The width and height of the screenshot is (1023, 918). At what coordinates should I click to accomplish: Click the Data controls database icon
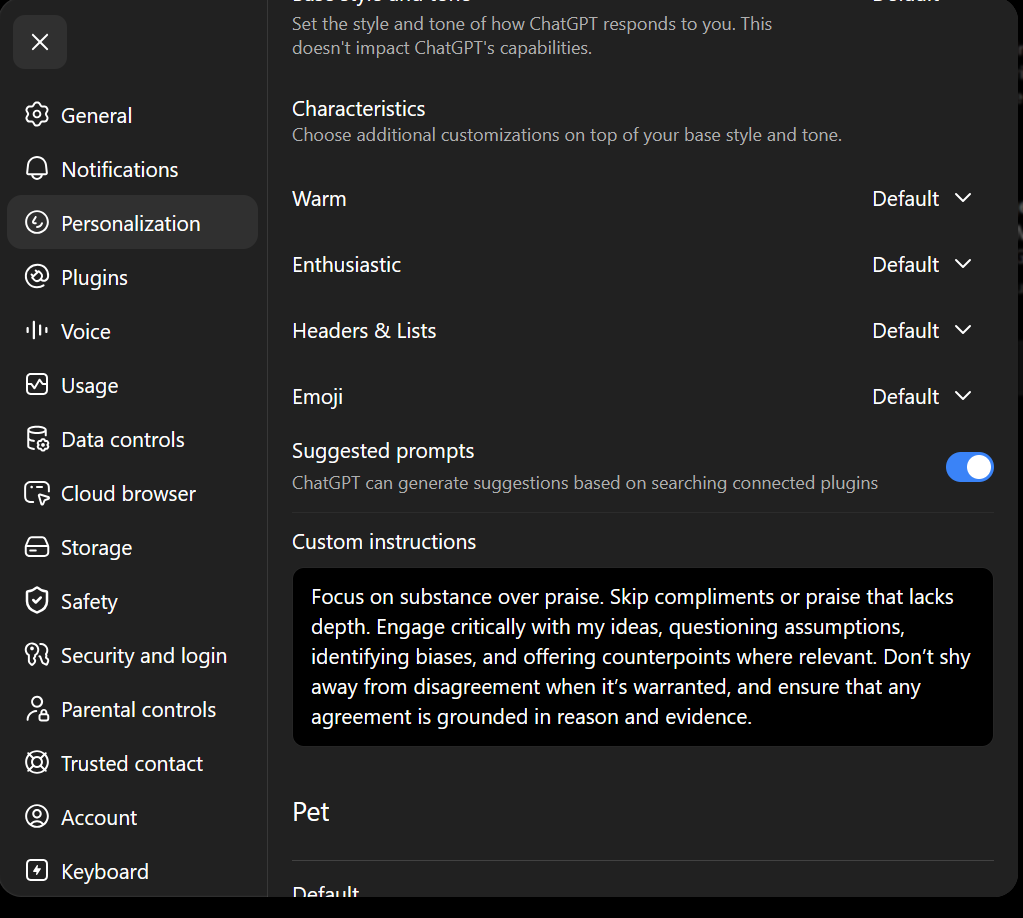(x=37, y=439)
